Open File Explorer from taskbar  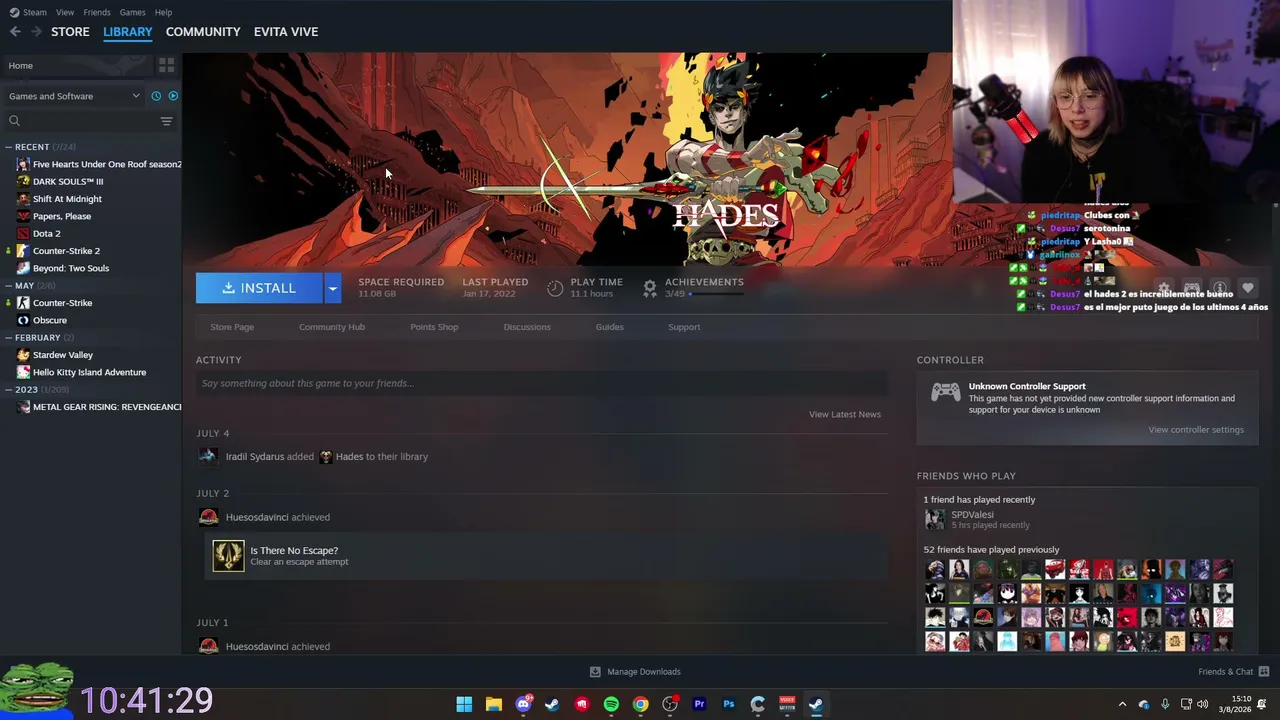pyautogui.click(x=493, y=704)
